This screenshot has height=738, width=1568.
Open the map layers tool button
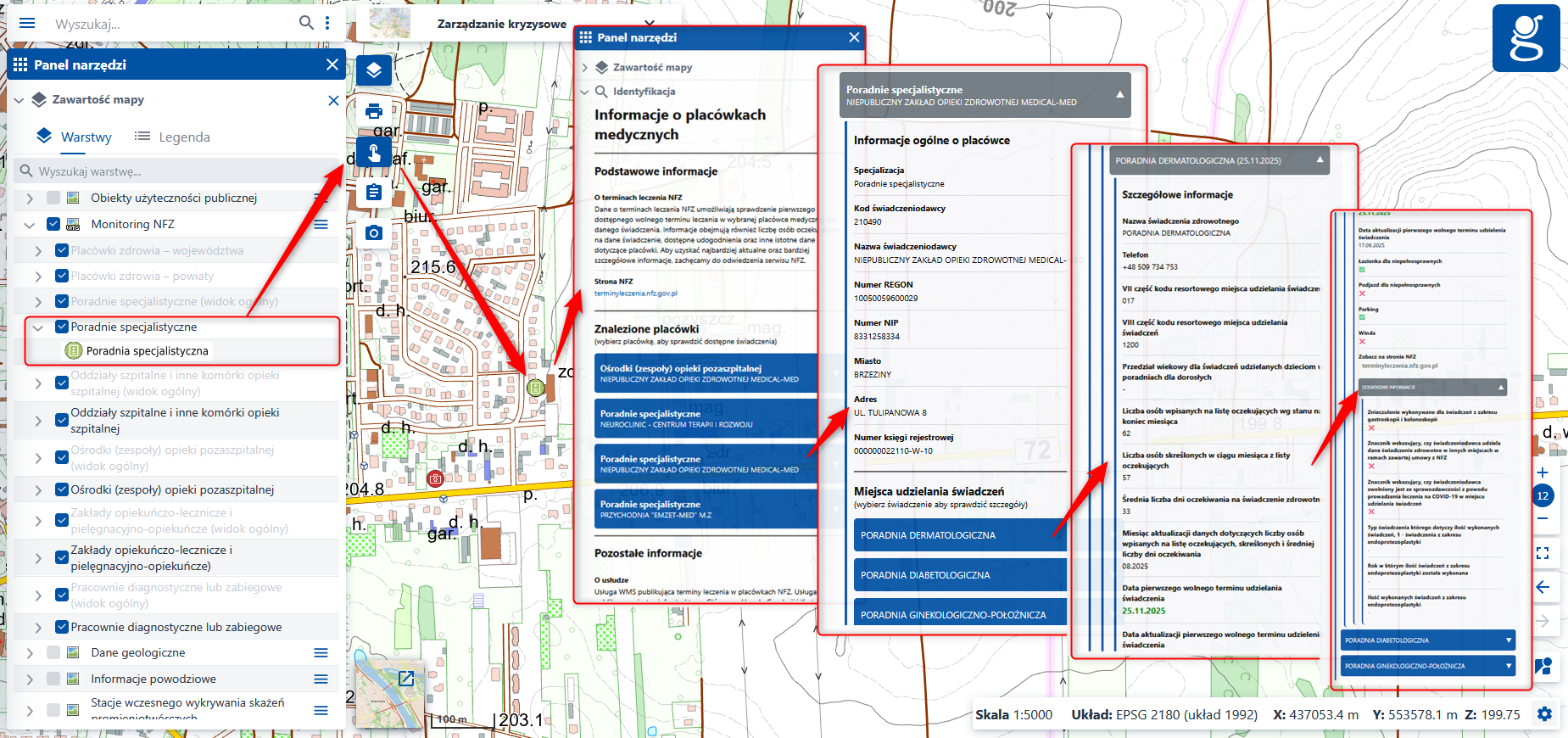pos(374,70)
